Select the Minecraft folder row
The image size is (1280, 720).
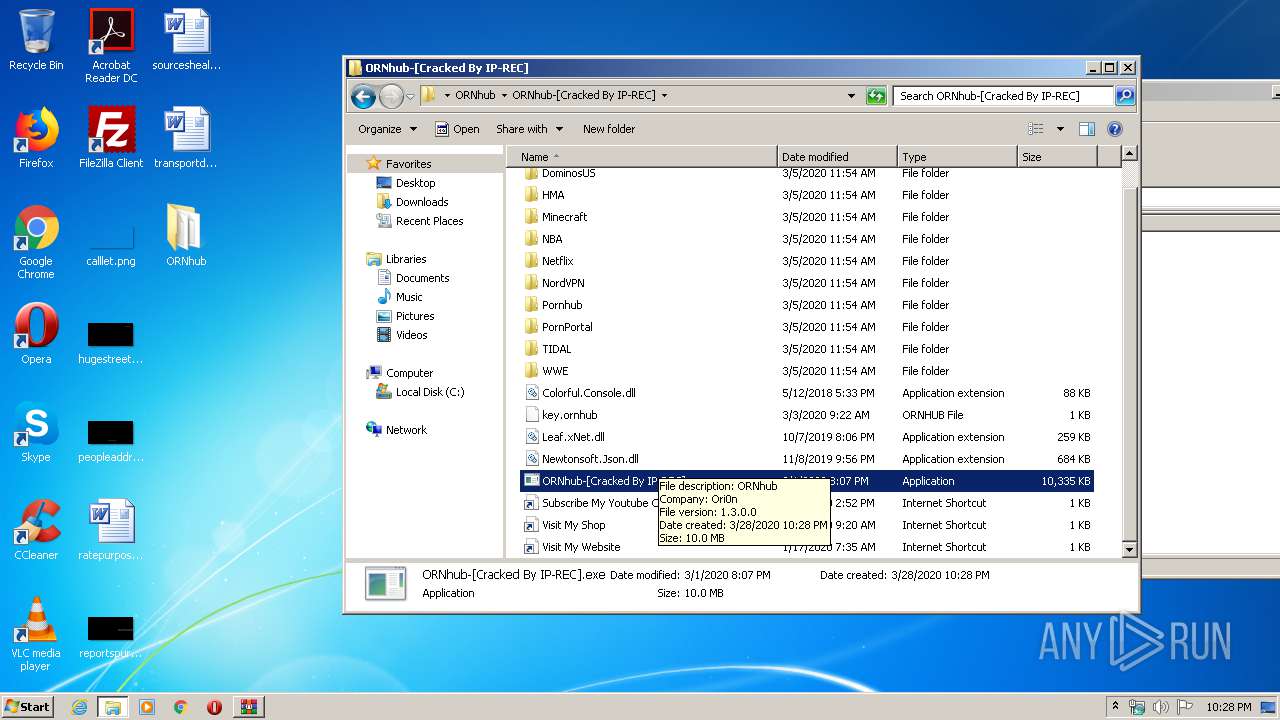pyautogui.click(x=807, y=217)
